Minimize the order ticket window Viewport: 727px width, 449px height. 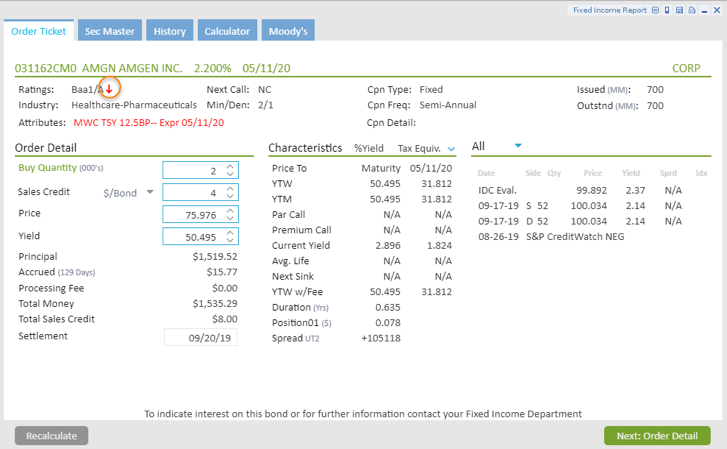pos(704,11)
